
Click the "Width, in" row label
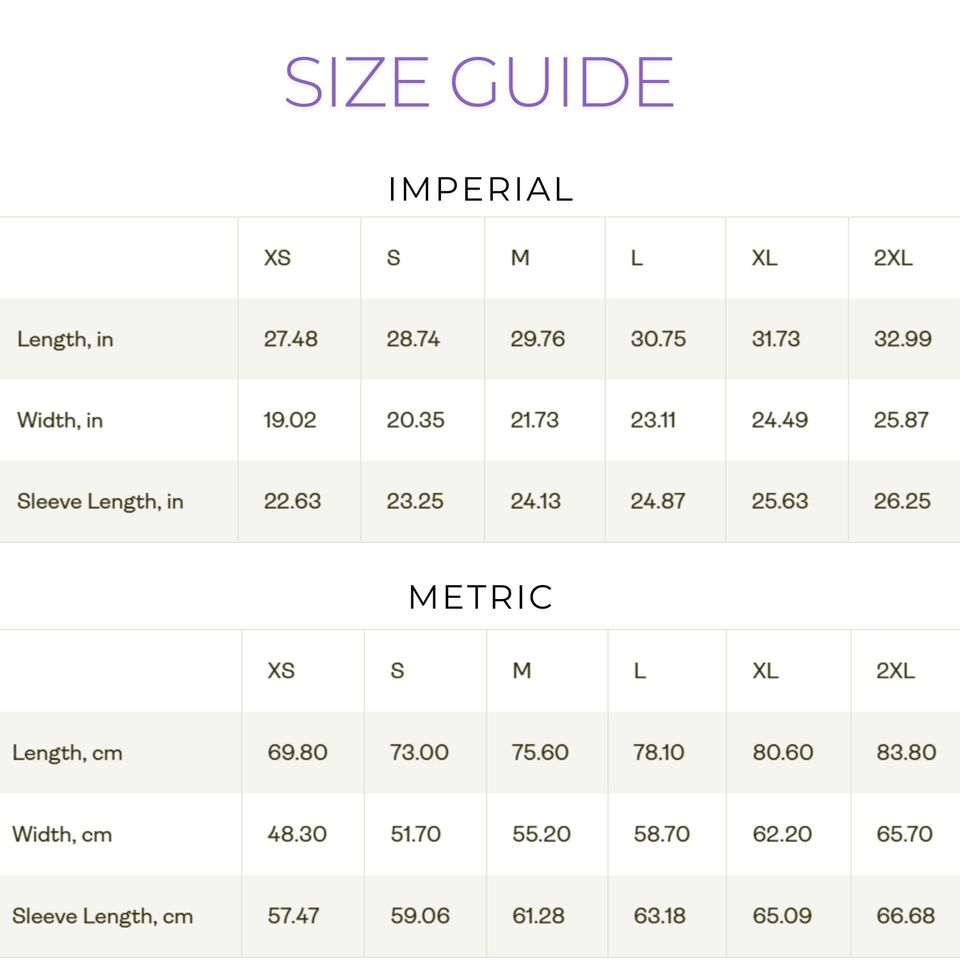pyautogui.click(x=60, y=420)
